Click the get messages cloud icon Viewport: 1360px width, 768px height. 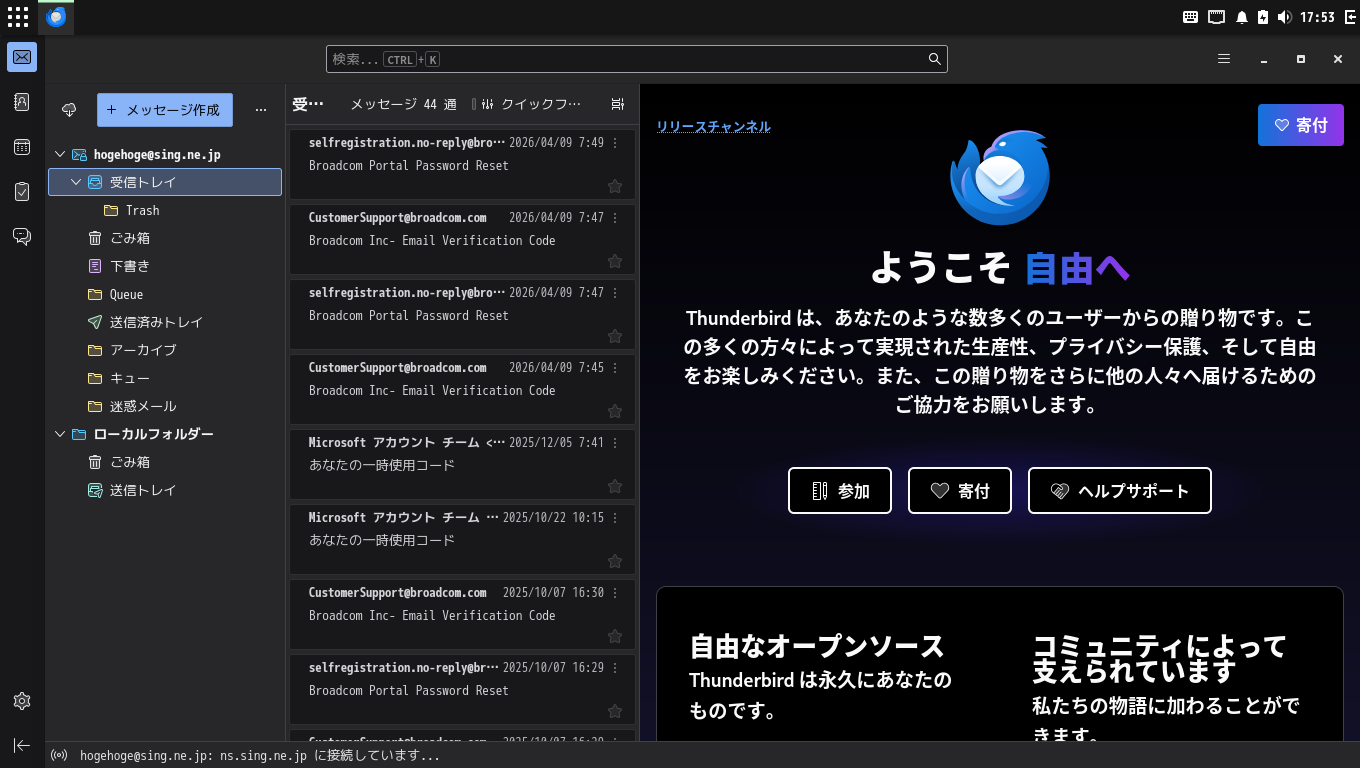click(69, 110)
